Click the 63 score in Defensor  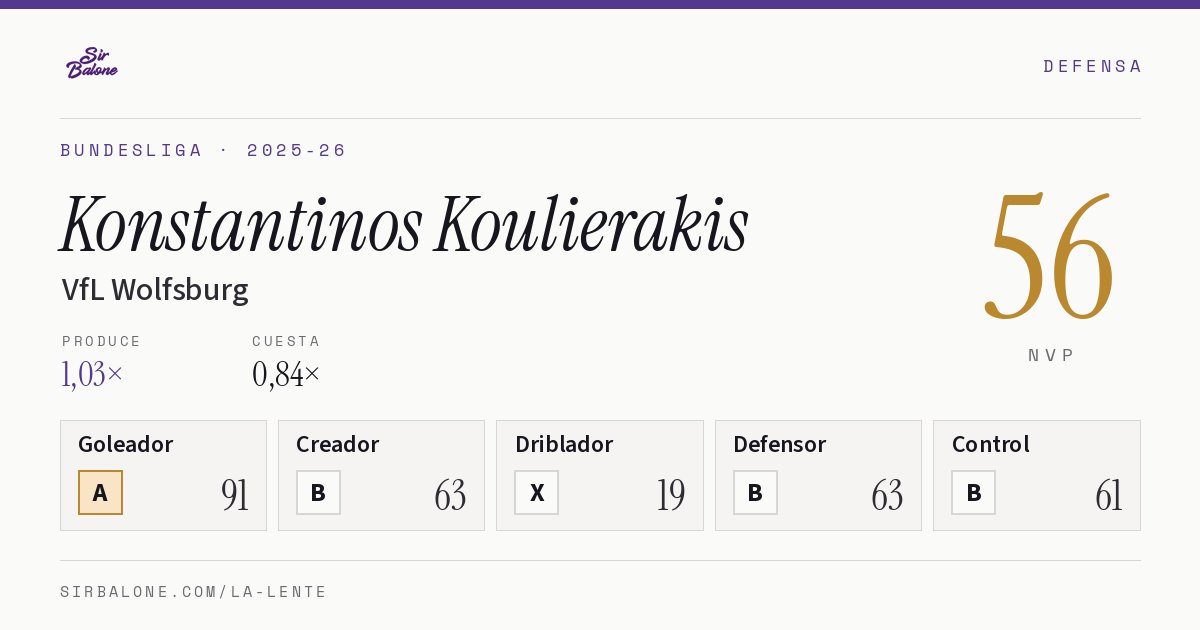click(887, 495)
